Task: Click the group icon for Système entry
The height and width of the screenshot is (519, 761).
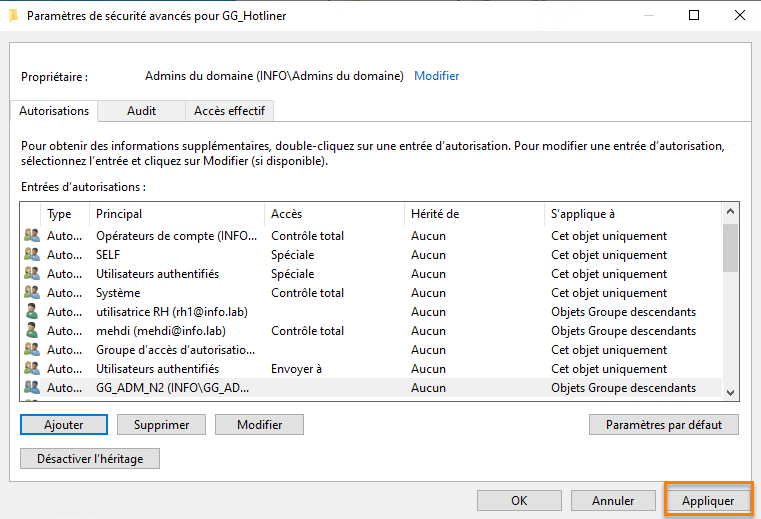Action: coord(32,293)
